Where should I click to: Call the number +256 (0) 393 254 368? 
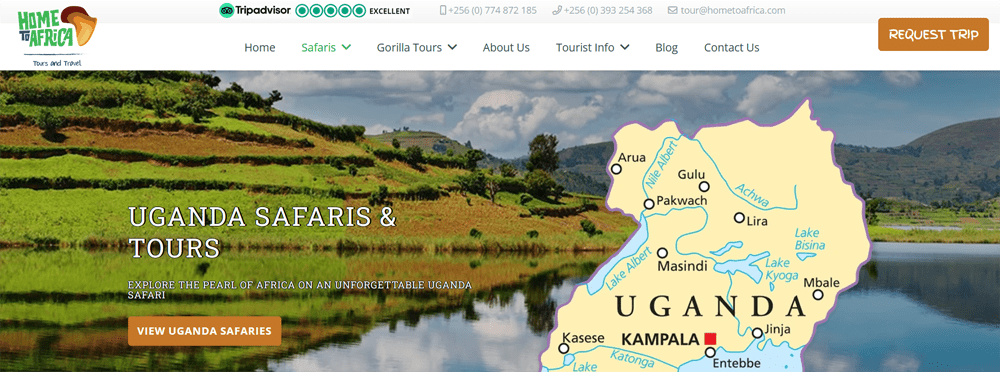coord(608,10)
